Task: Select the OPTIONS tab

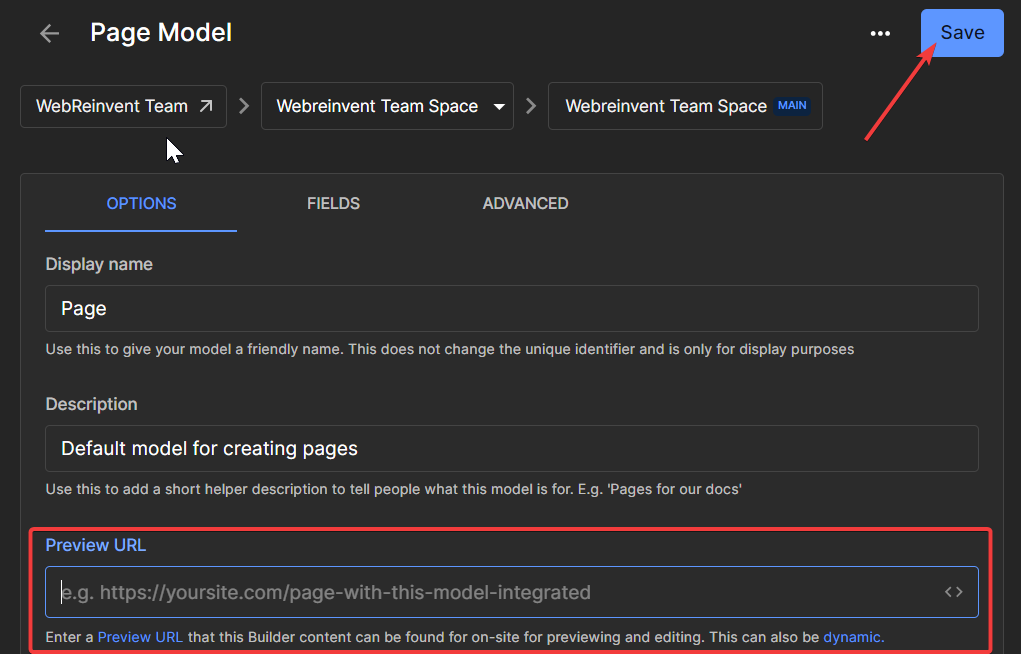Action: tap(140, 203)
